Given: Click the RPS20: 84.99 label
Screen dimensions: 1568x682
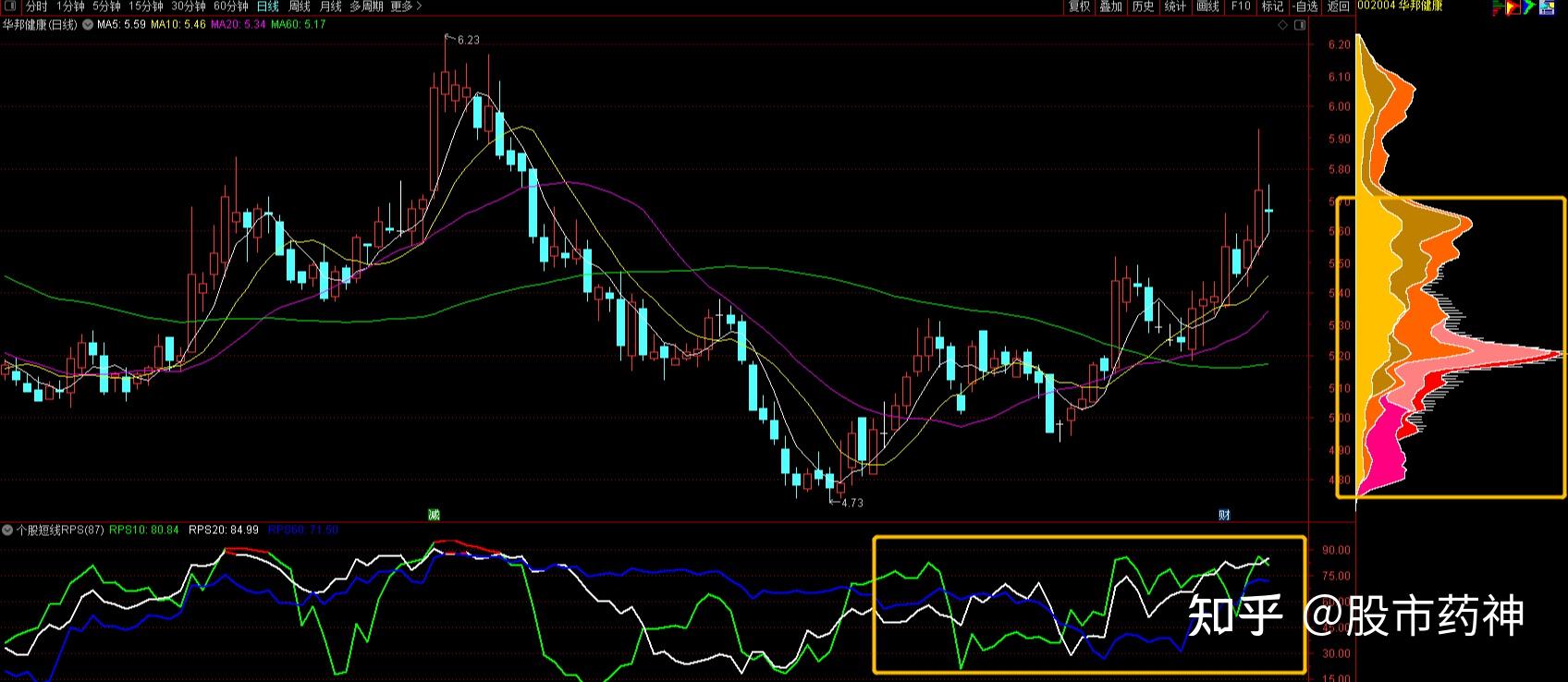Looking at the screenshot, I should tap(224, 530).
